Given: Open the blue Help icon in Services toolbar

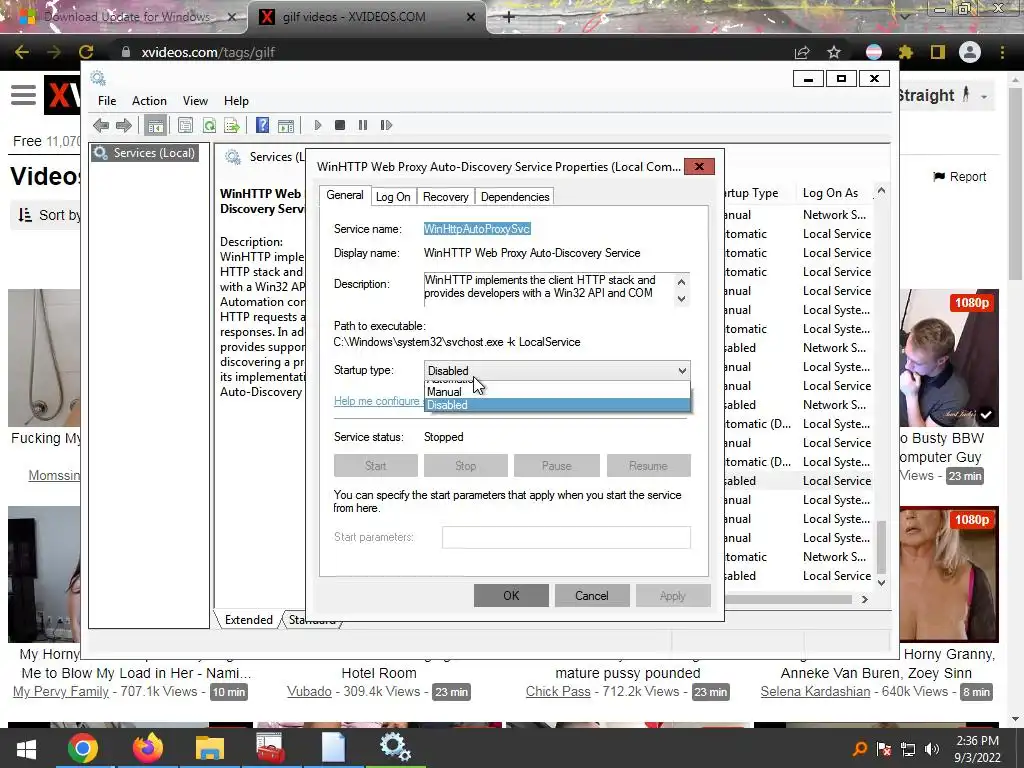Looking at the screenshot, I should (262, 125).
